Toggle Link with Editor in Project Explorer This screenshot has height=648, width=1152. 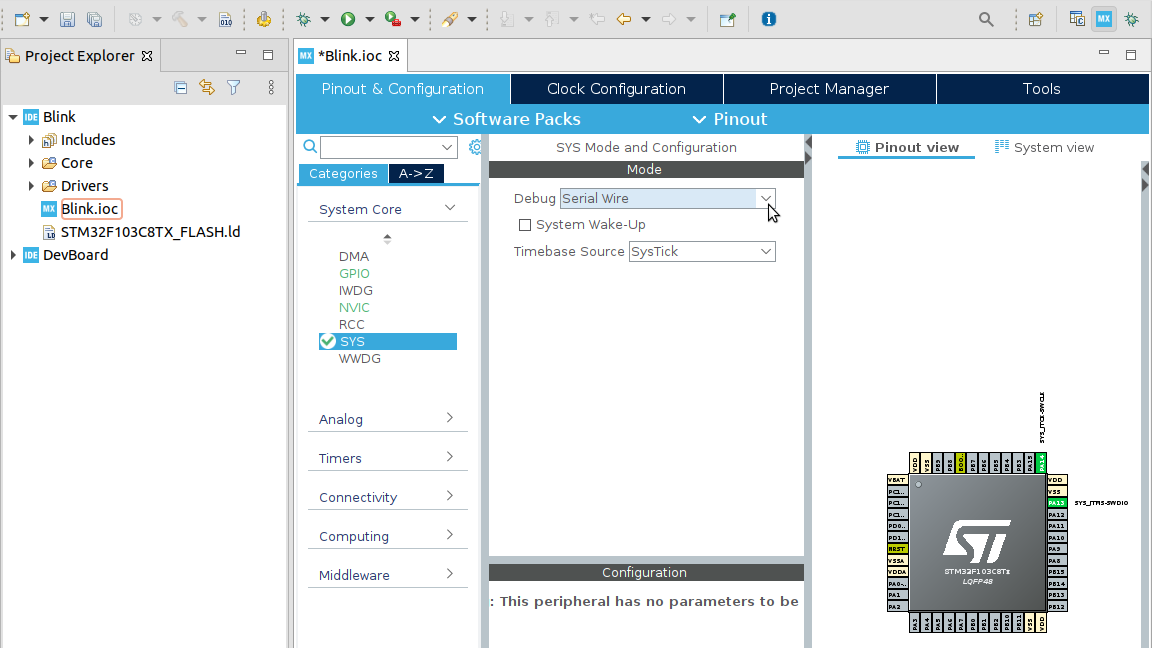(x=207, y=88)
